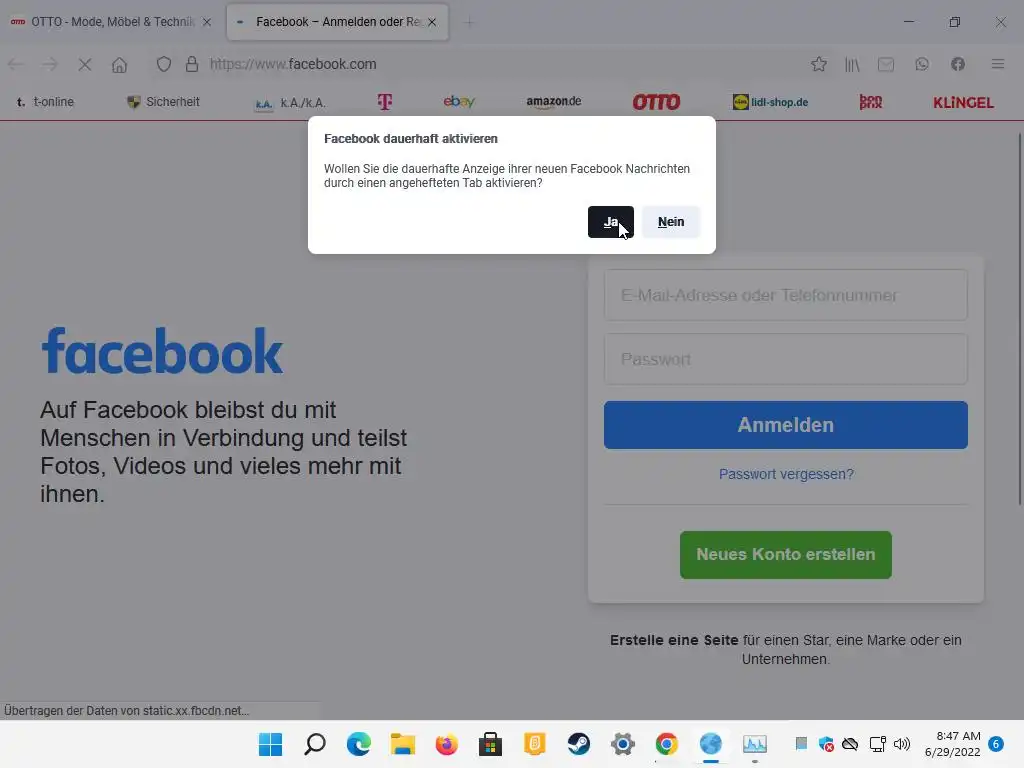Switch to the OTTO tab
The height and width of the screenshot is (768, 1024).
(111, 22)
